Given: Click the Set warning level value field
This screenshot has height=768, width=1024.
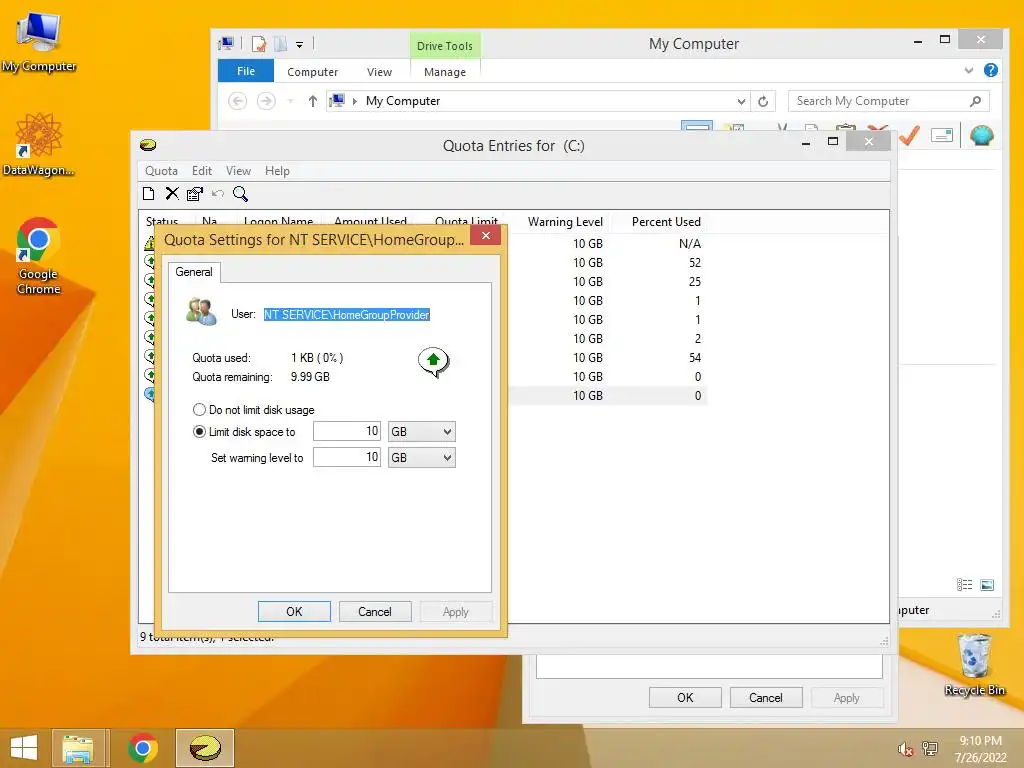Looking at the screenshot, I should (347, 457).
